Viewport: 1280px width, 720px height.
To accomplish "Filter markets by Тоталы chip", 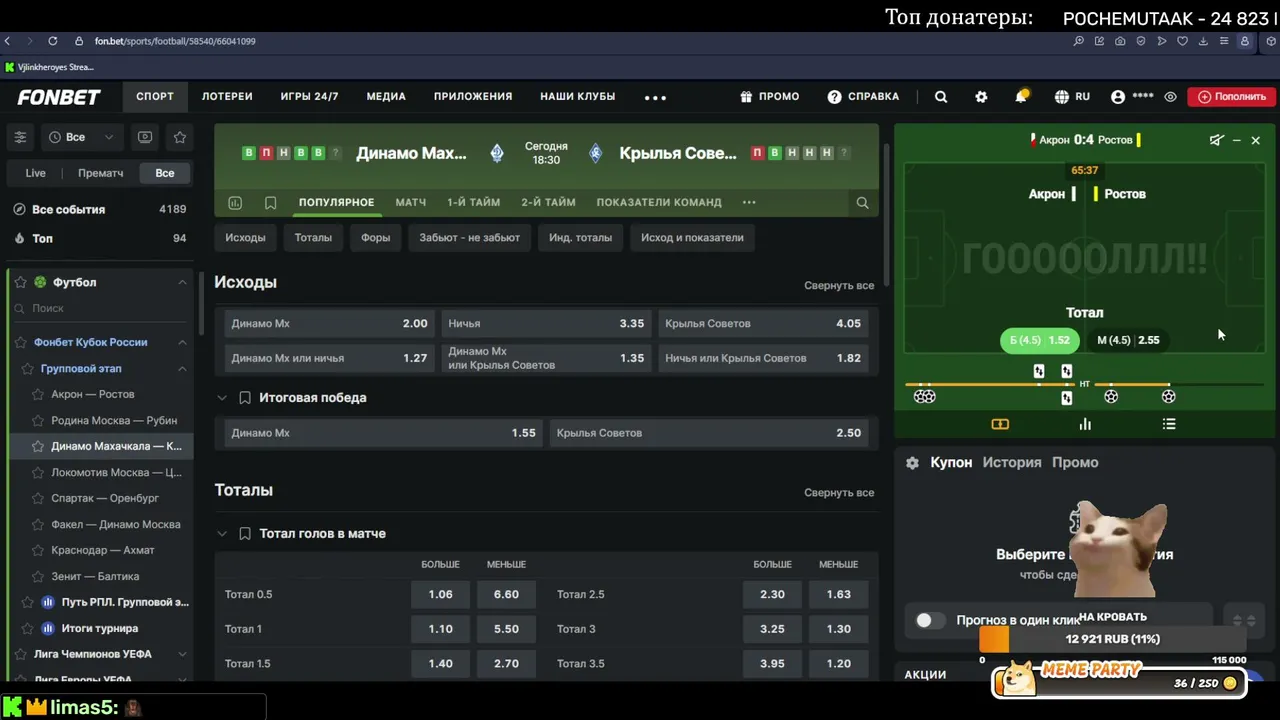I will 313,238.
